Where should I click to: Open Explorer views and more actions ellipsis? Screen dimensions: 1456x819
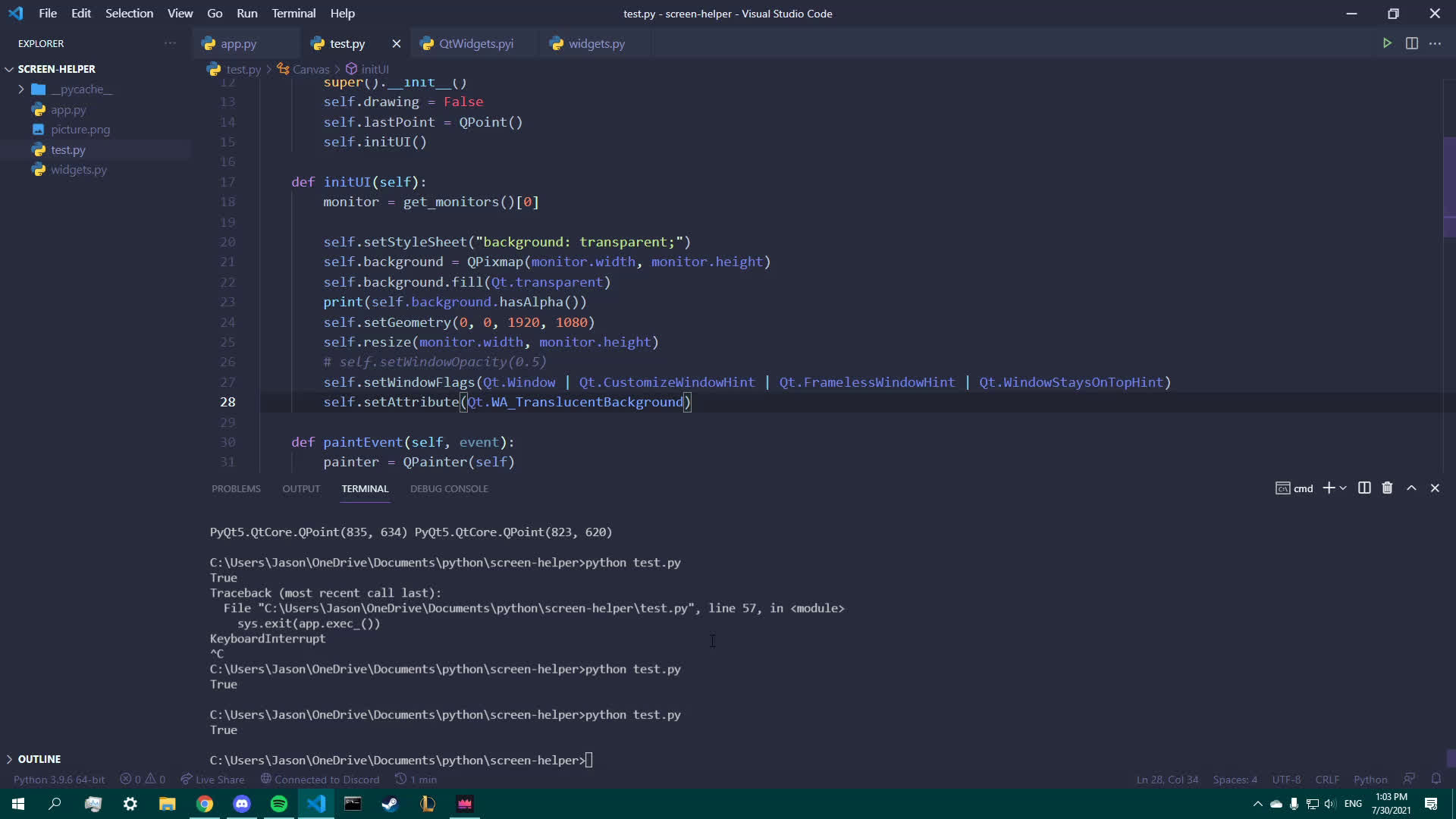click(170, 43)
